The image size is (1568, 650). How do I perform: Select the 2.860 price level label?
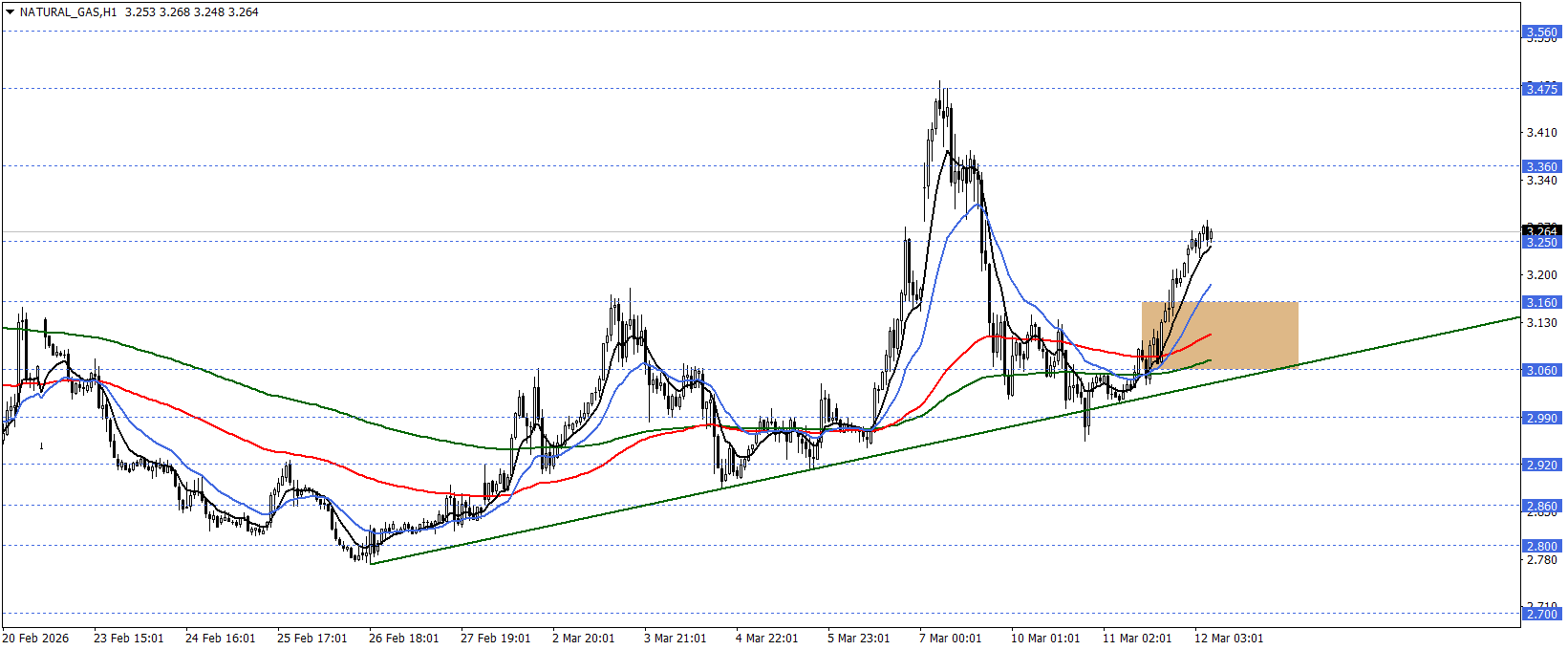coord(1541,506)
